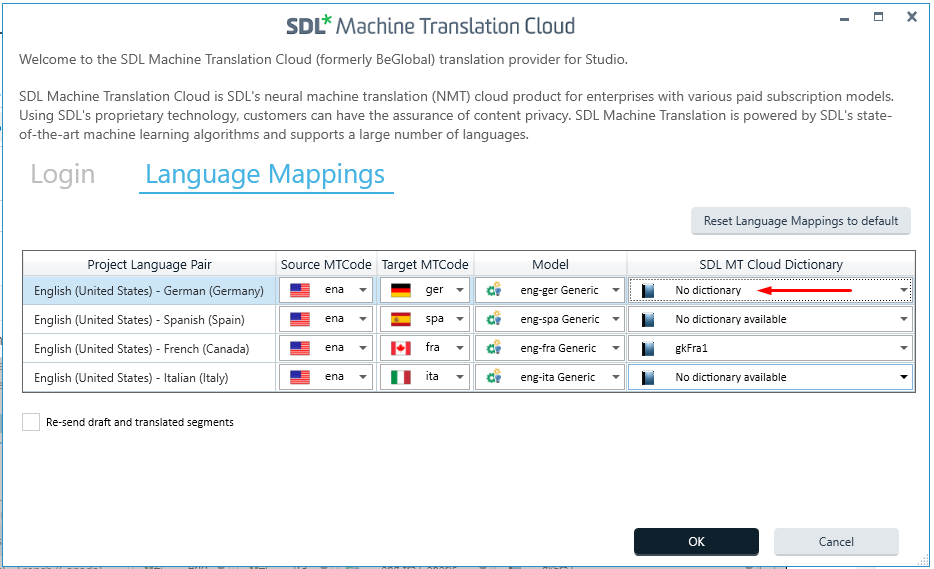Click the dictionary book icon in Italian row
Viewport: 934px width, 569px height.
point(648,378)
